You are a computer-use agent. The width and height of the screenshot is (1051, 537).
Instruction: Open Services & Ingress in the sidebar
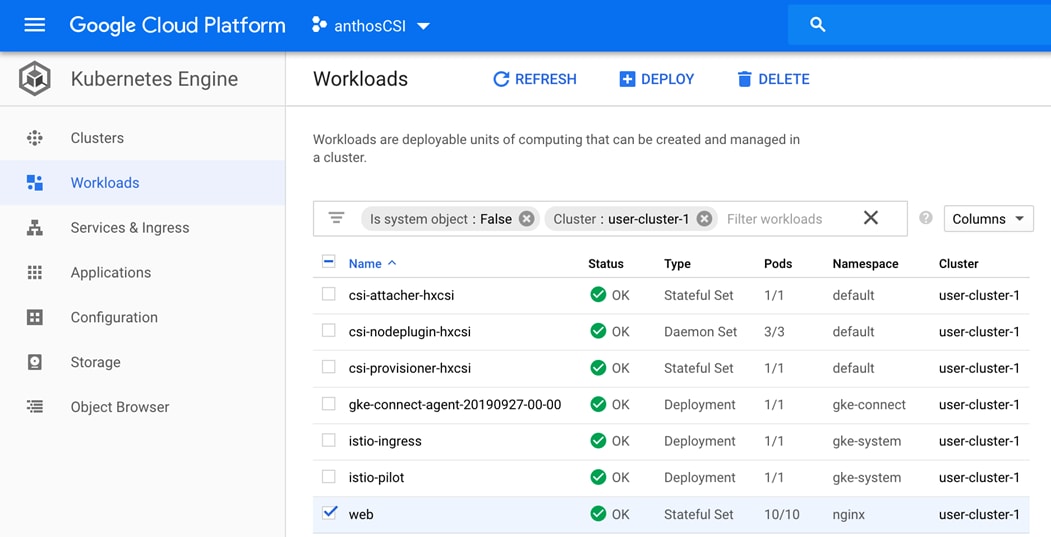(142, 228)
